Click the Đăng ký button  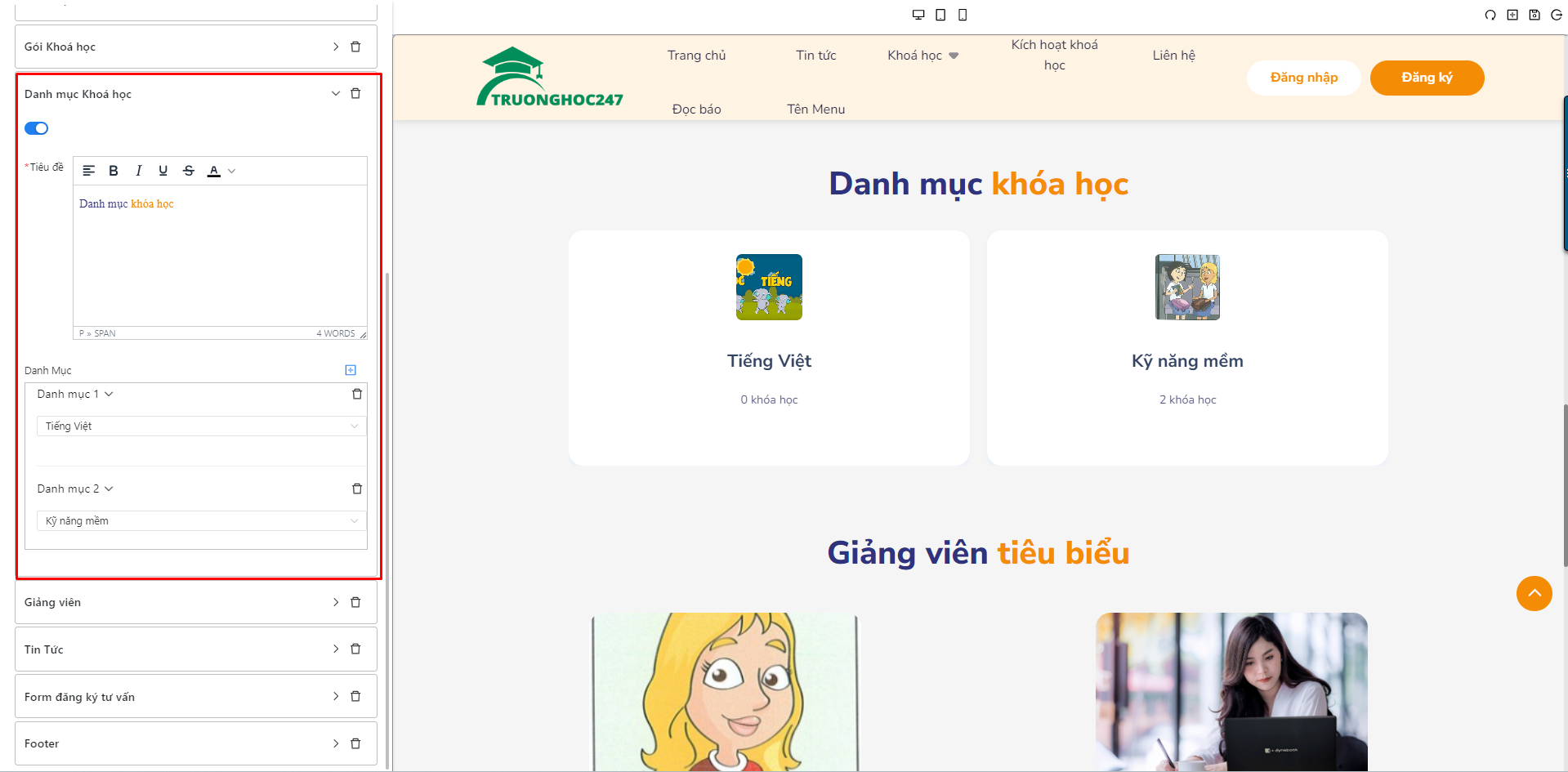[1427, 78]
